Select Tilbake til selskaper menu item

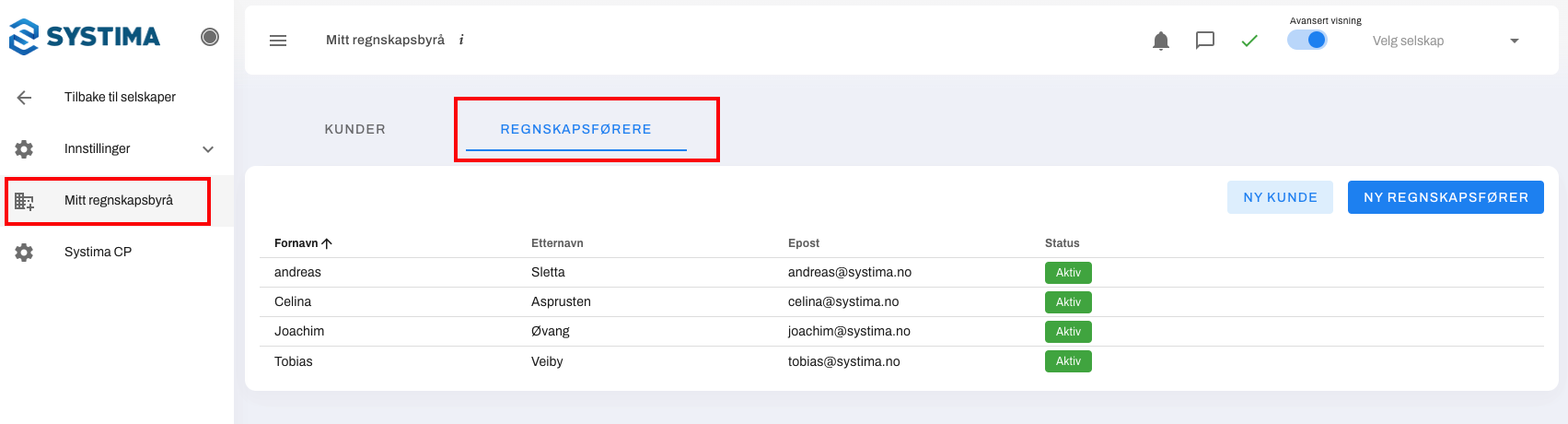pyautogui.click(x=117, y=97)
